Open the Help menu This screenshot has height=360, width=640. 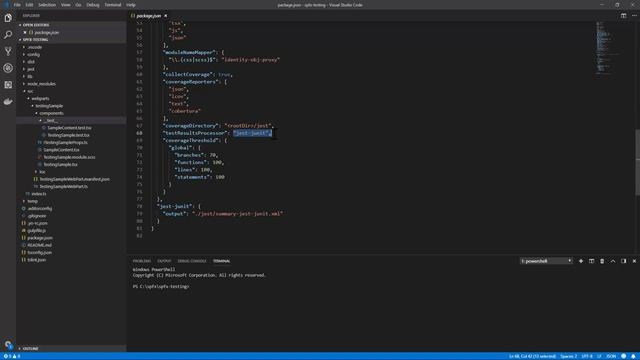[x=131, y=5]
